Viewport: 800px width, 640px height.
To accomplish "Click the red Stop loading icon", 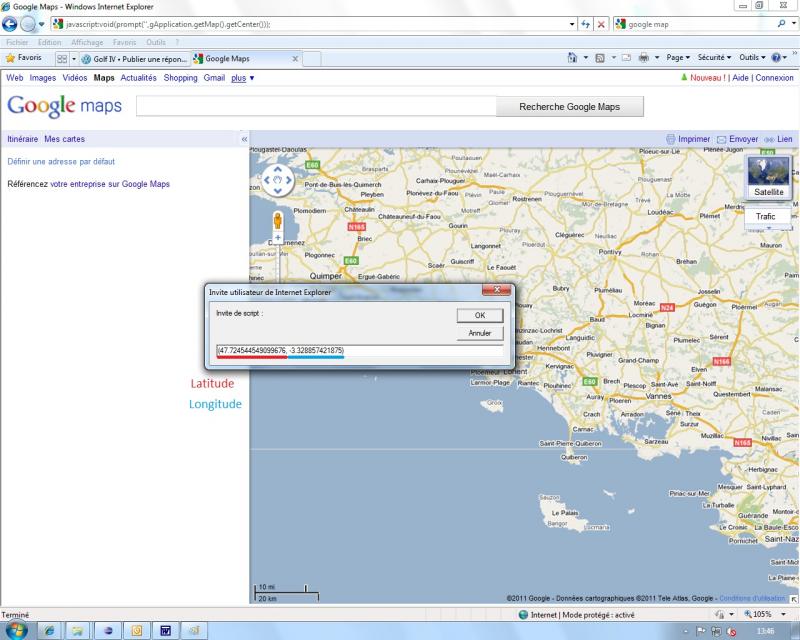I will (x=602, y=24).
